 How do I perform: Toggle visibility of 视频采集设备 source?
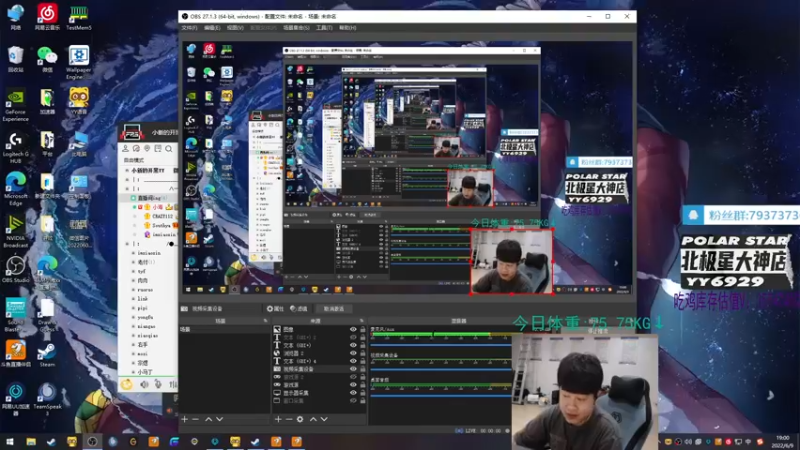click(x=353, y=369)
